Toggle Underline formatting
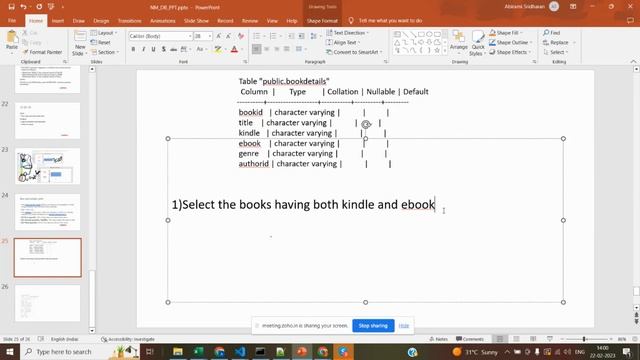 click(153, 49)
